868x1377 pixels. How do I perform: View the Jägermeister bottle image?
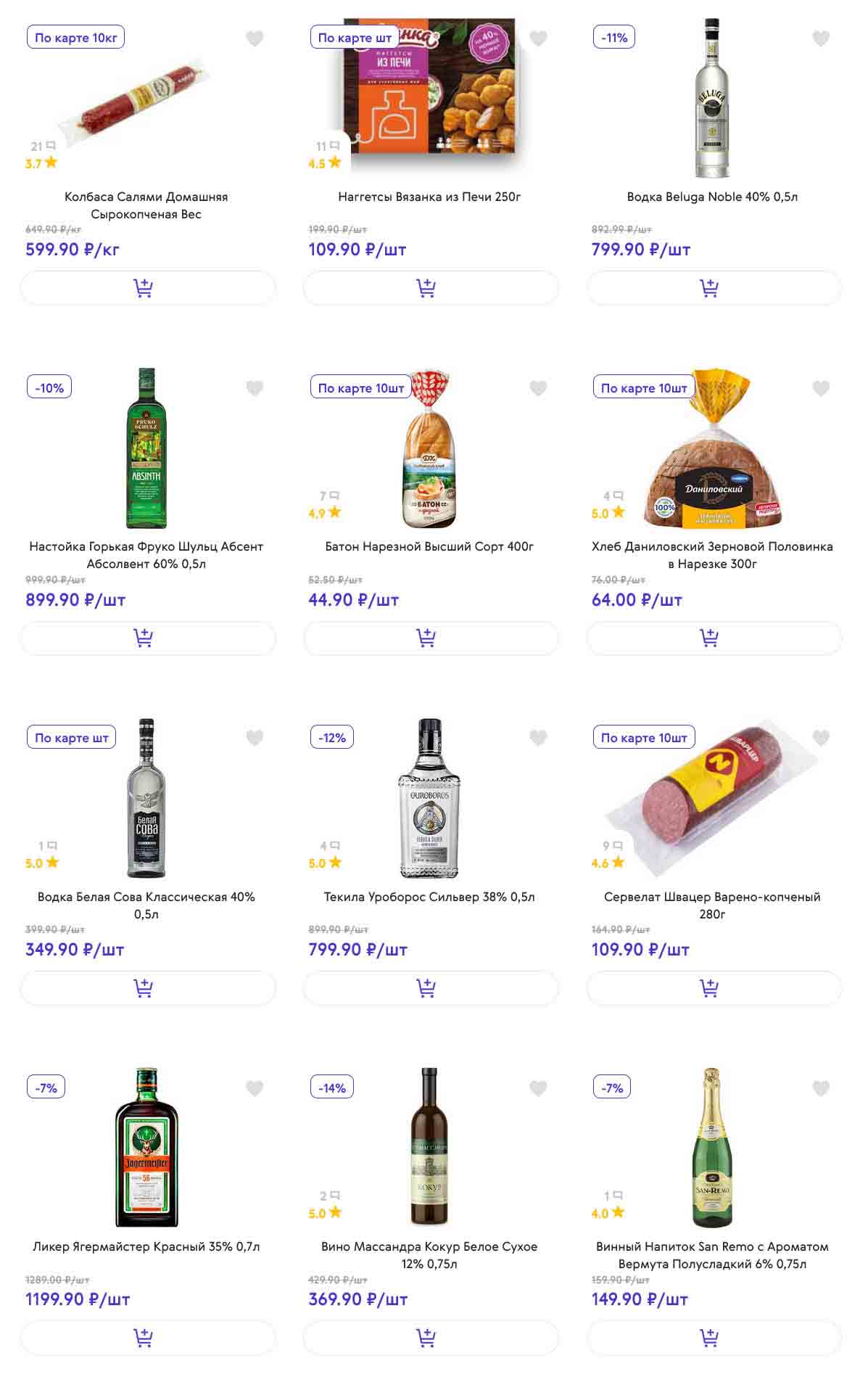pyautogui.click(x=146, y=1147)
